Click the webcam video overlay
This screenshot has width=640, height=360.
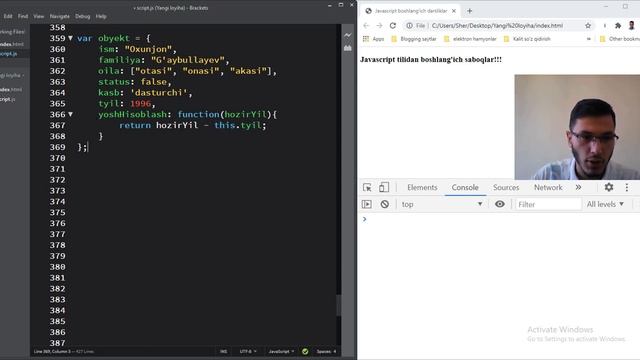tap(577, 127)
